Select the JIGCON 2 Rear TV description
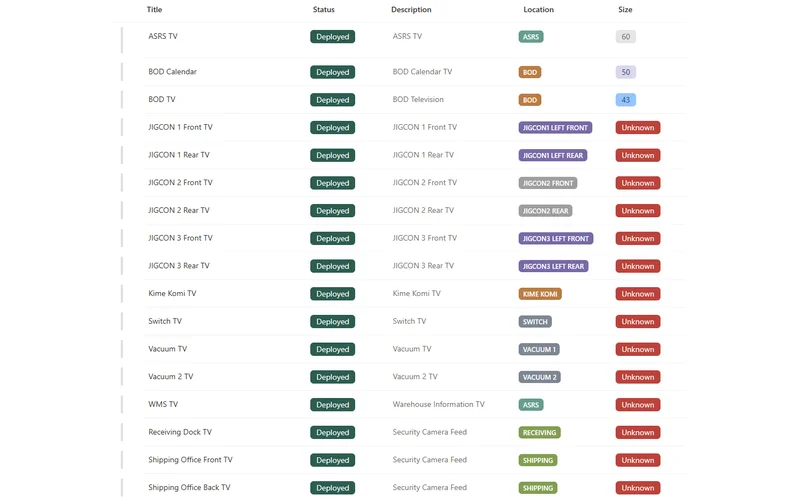 [423, 210]
